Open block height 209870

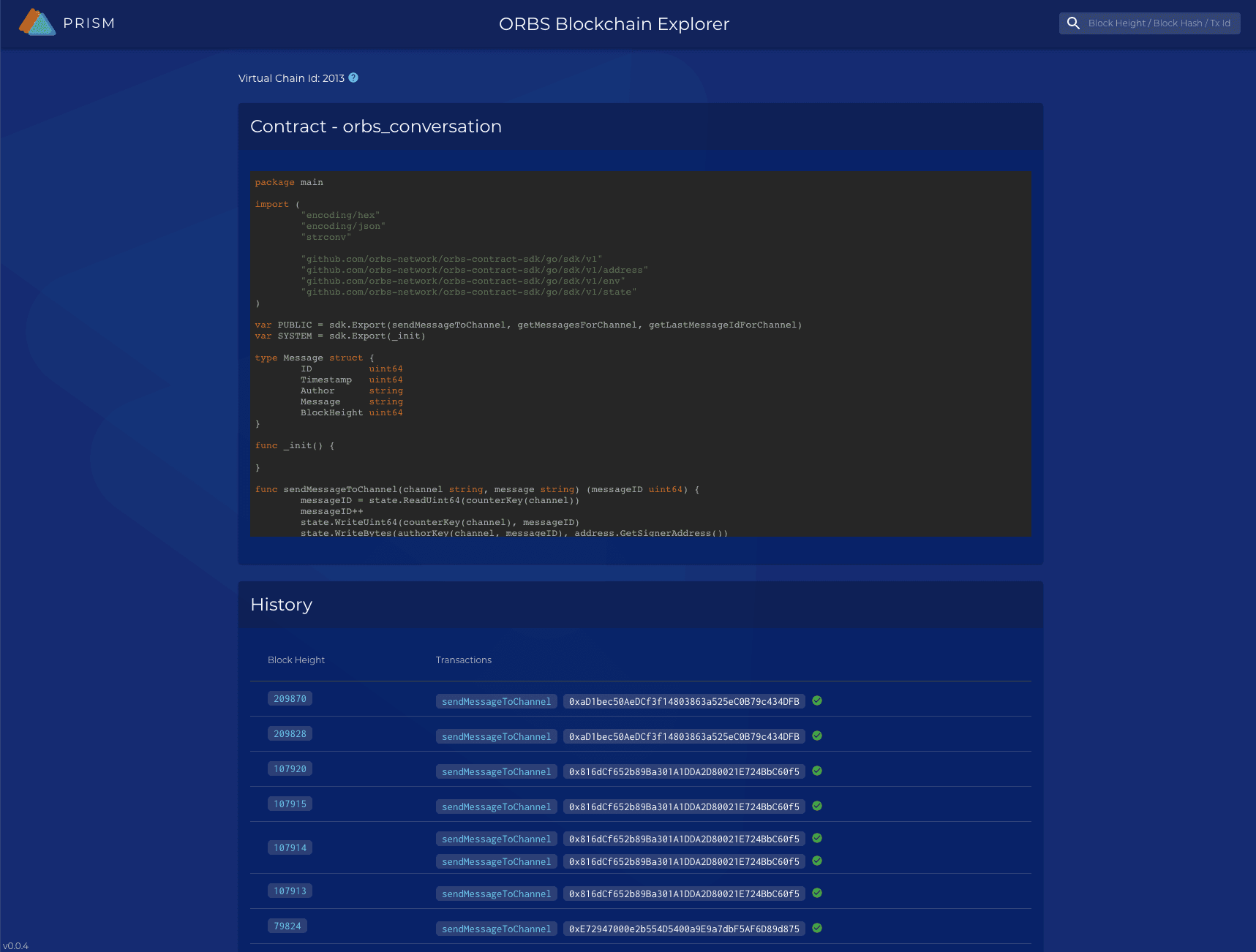pyautogui.click(x=290, y=699)
